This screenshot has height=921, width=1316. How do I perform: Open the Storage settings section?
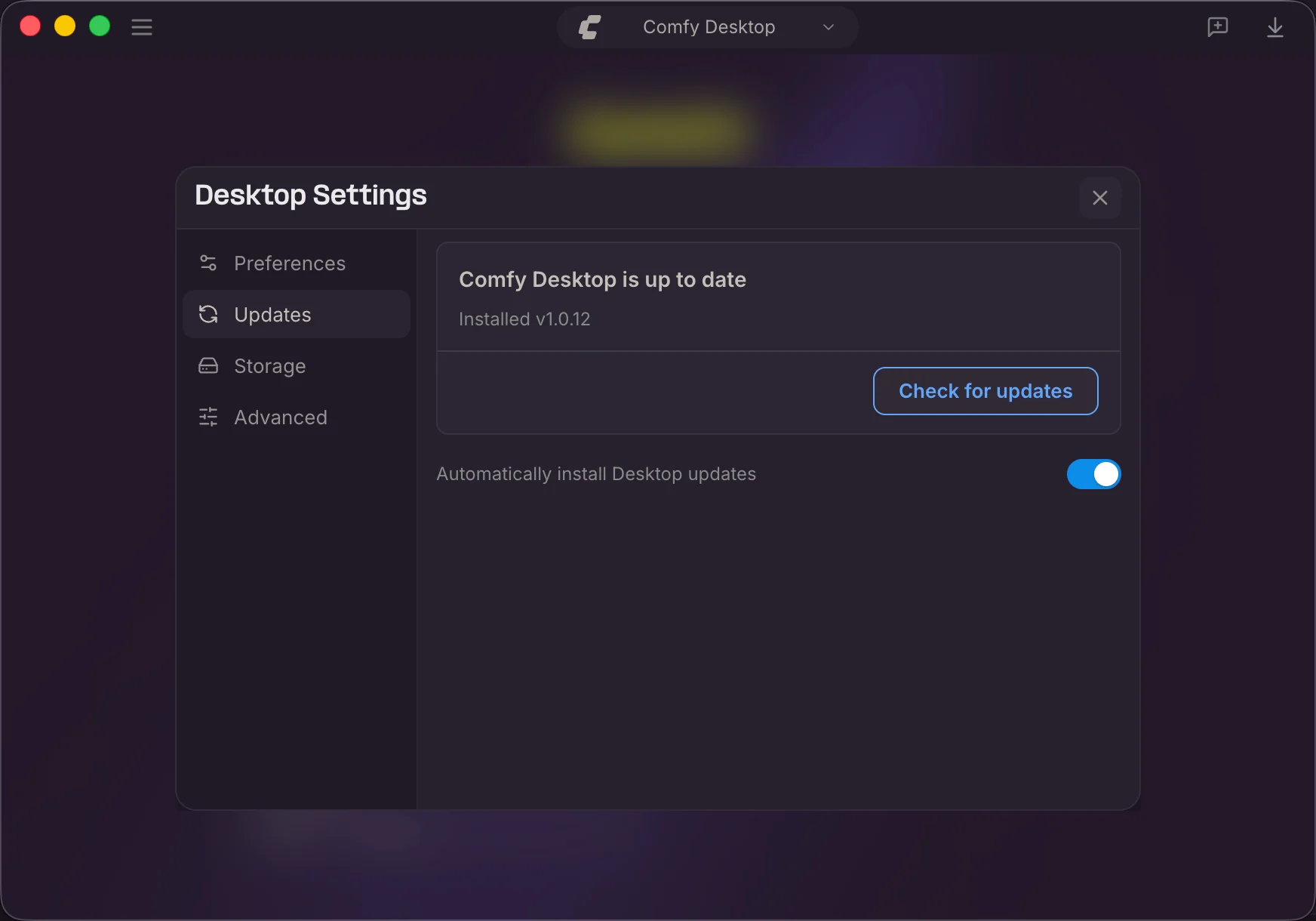tap(297, 366)
